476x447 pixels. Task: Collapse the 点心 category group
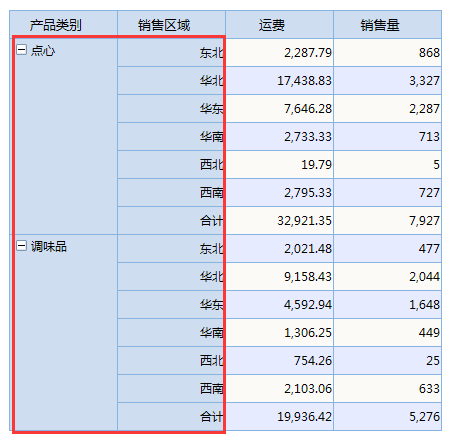[x=21, y=50]
